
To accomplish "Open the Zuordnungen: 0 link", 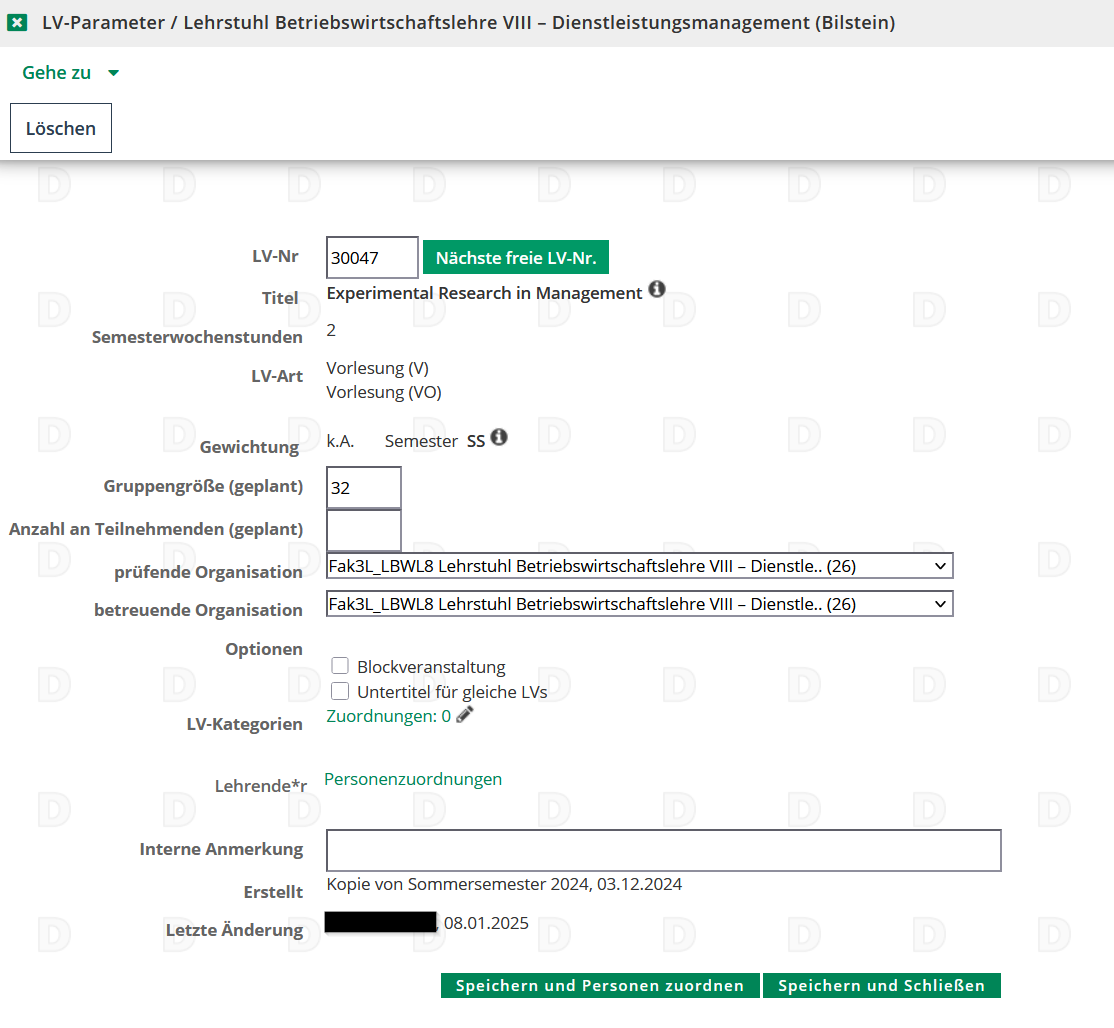I will pos(388,716).
